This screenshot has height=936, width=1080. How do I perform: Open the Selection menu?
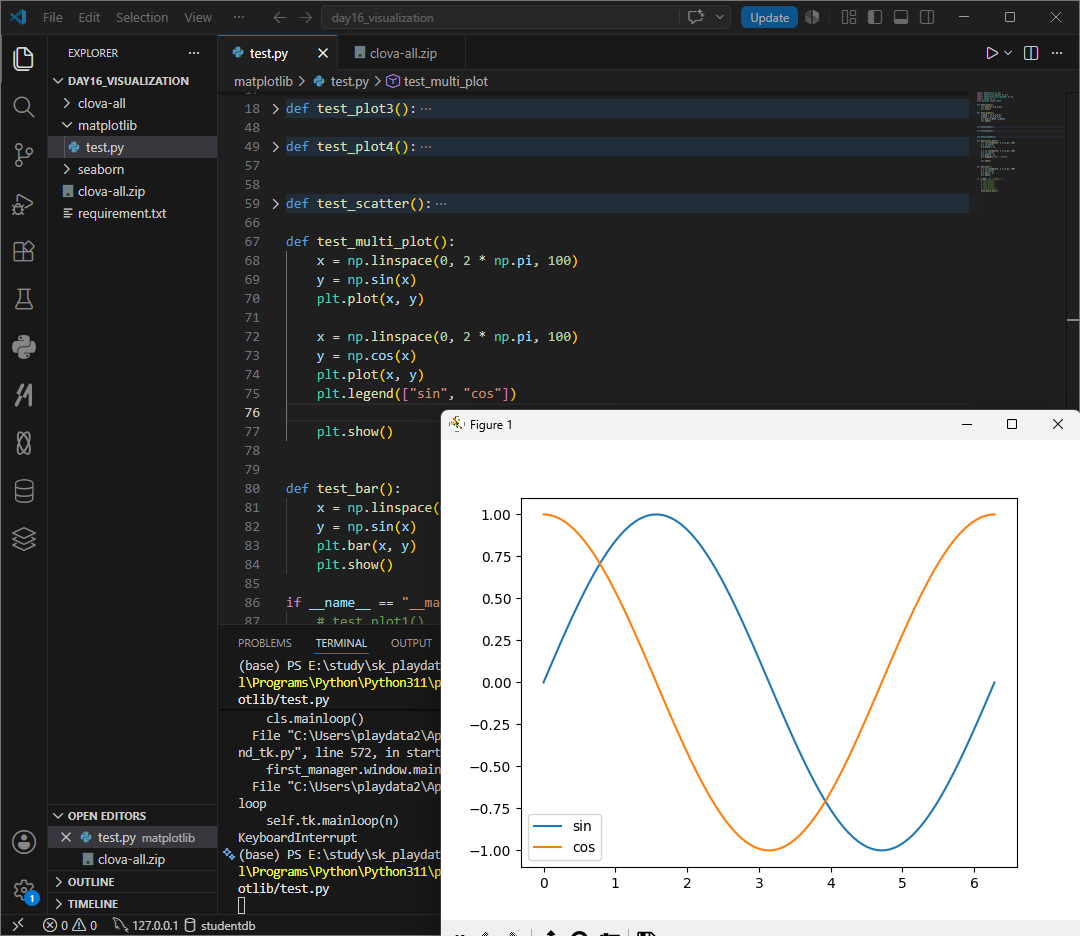[141, 17]
